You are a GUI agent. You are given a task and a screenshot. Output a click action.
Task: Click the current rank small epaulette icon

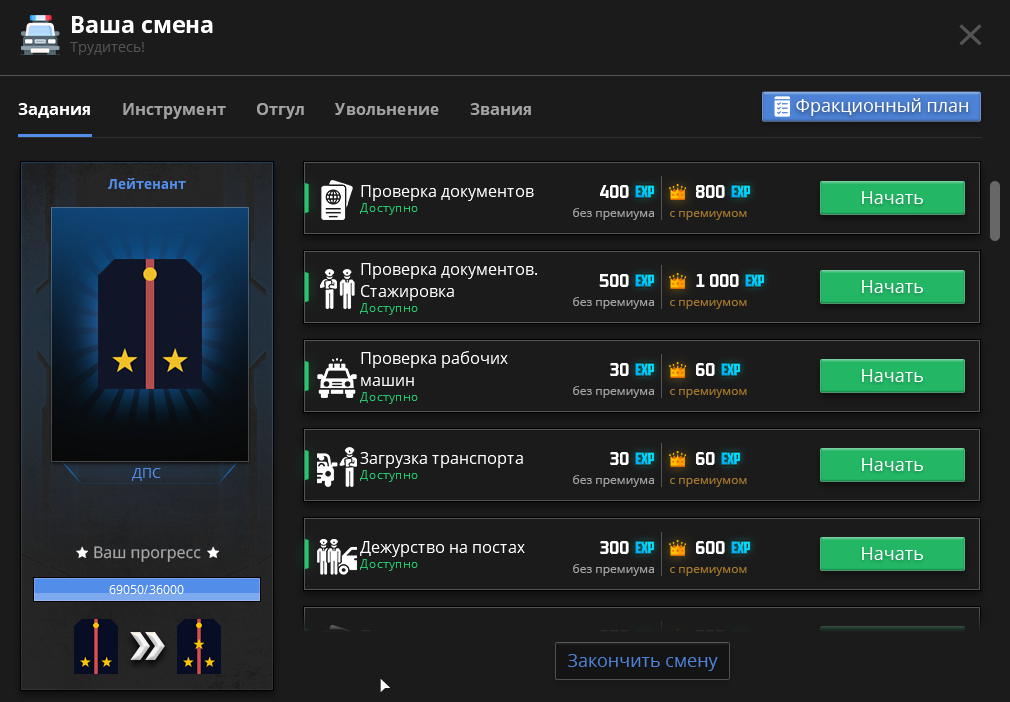point(96,647)
